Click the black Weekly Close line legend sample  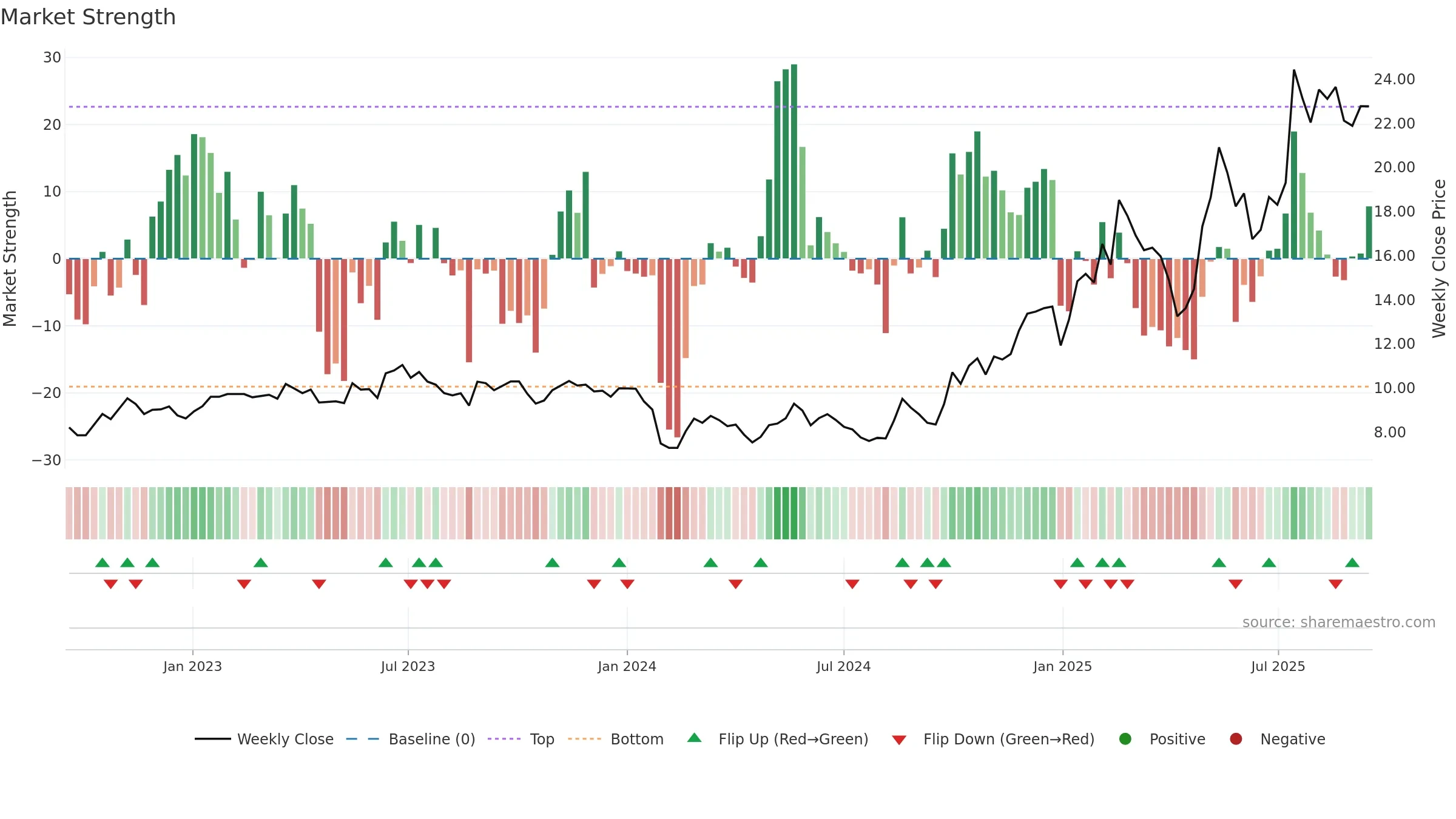(x=212, y=739)
